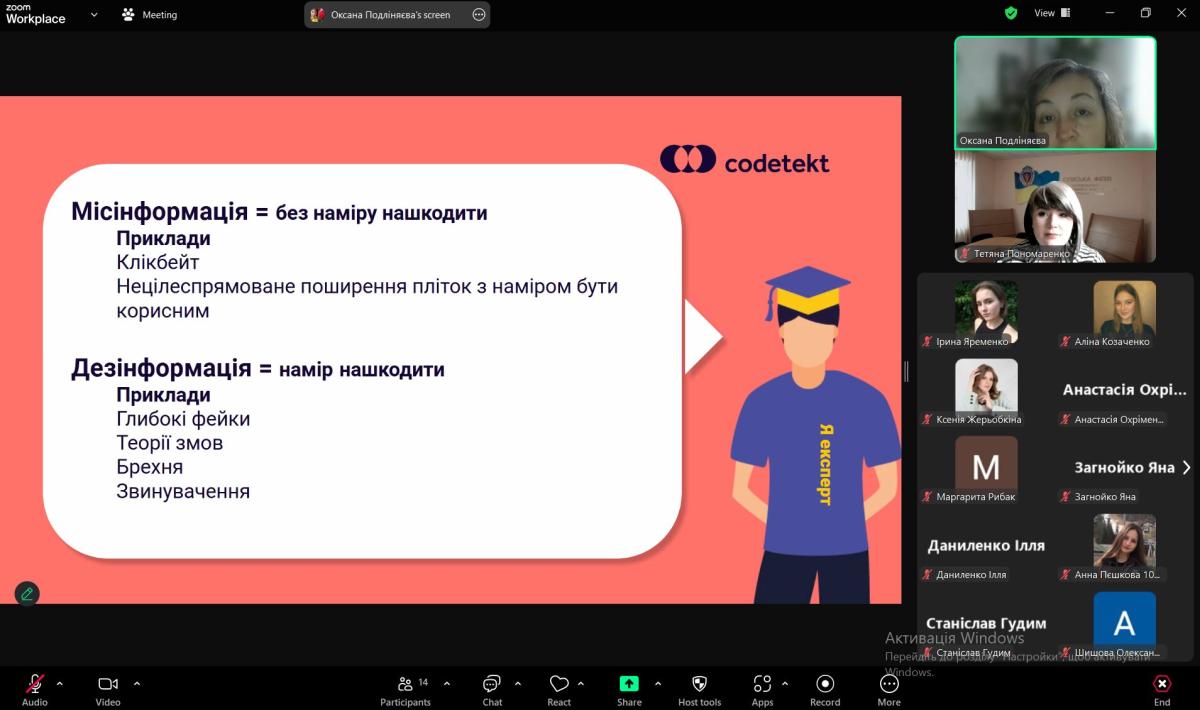Click the More options icon

(x=889, y=684)
